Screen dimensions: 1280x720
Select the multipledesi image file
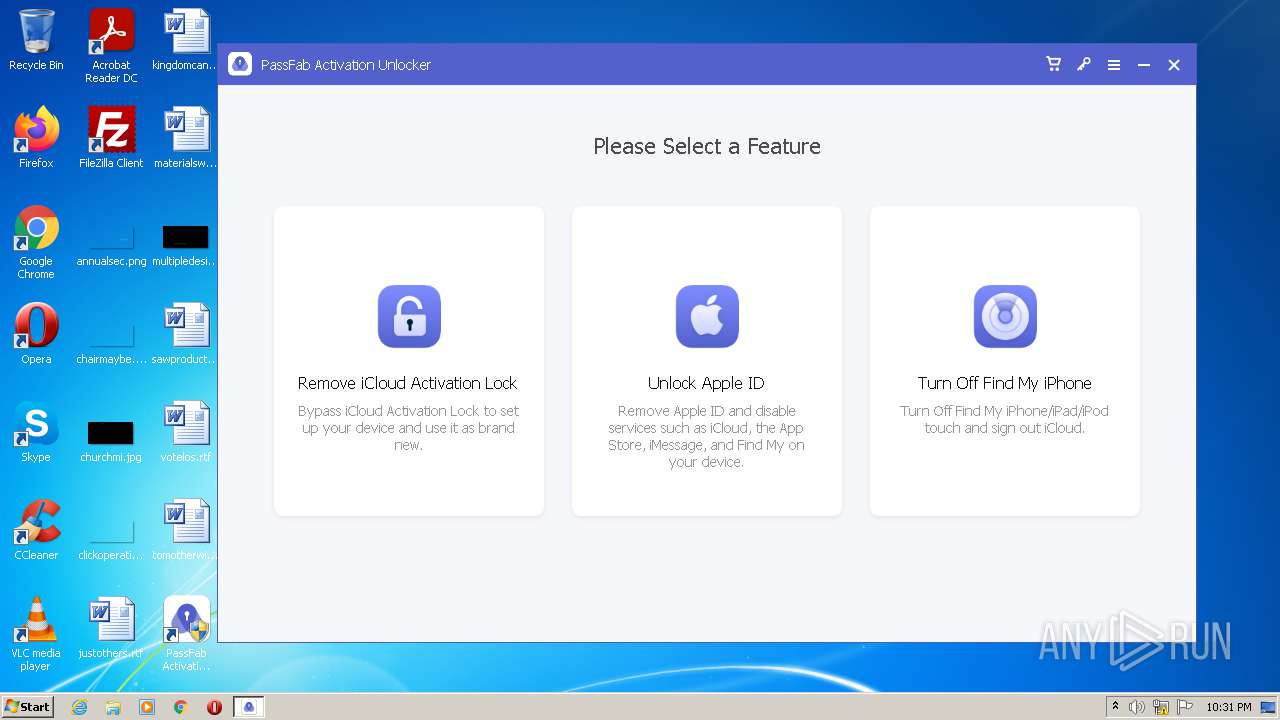pyautogui.click(x=186, y=245)
